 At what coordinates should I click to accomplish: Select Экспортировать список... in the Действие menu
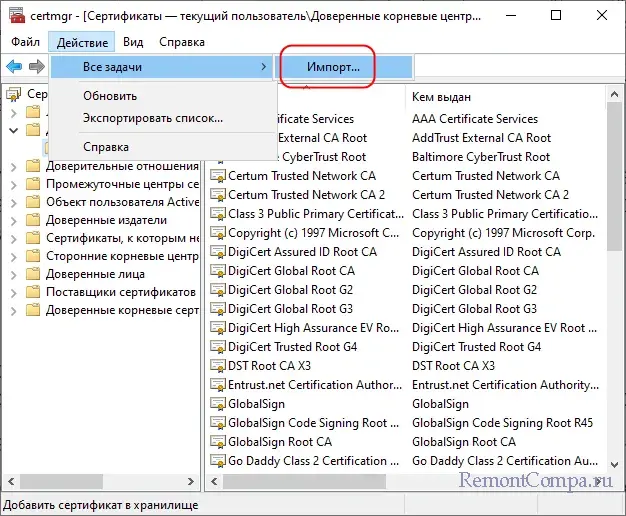click(153, 118)
